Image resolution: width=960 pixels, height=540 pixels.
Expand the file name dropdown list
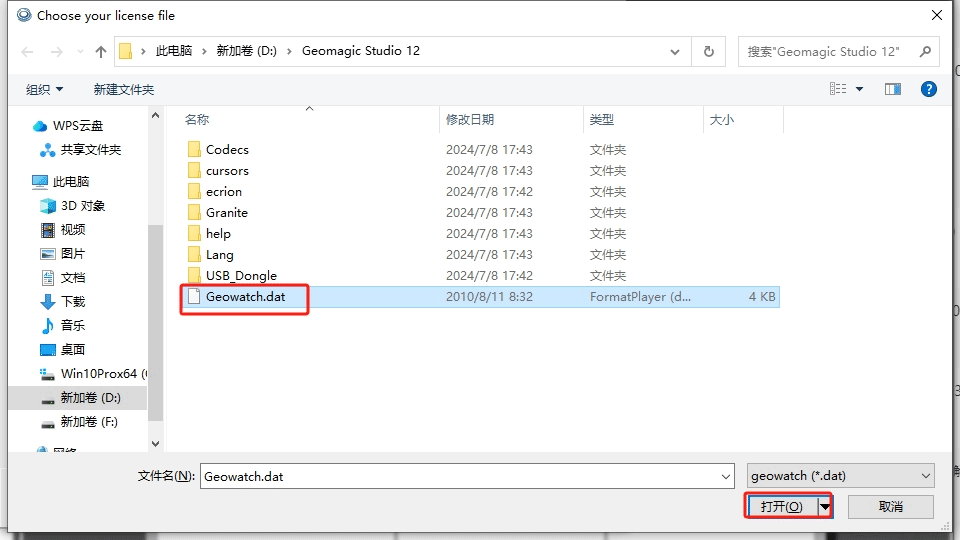pyautogui.click(x=726, y=476)
